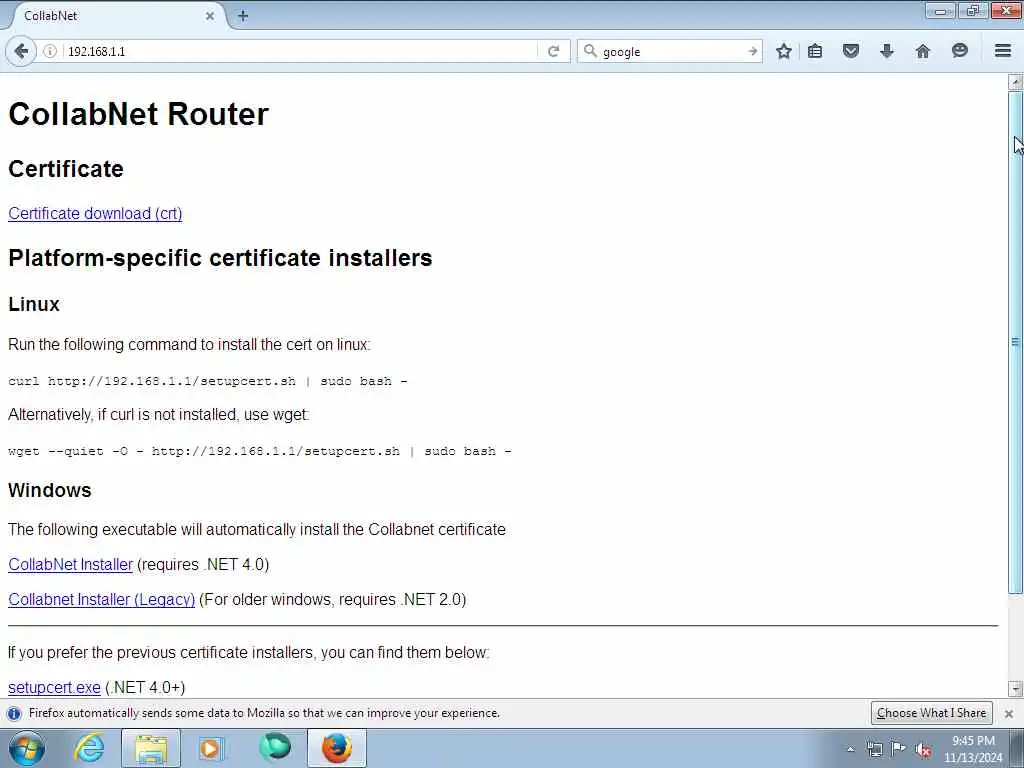Open Windows Media Player from taskbar
Image resolution: width=1024 pixels, height=768 pixels.
(x=212, y=748)
